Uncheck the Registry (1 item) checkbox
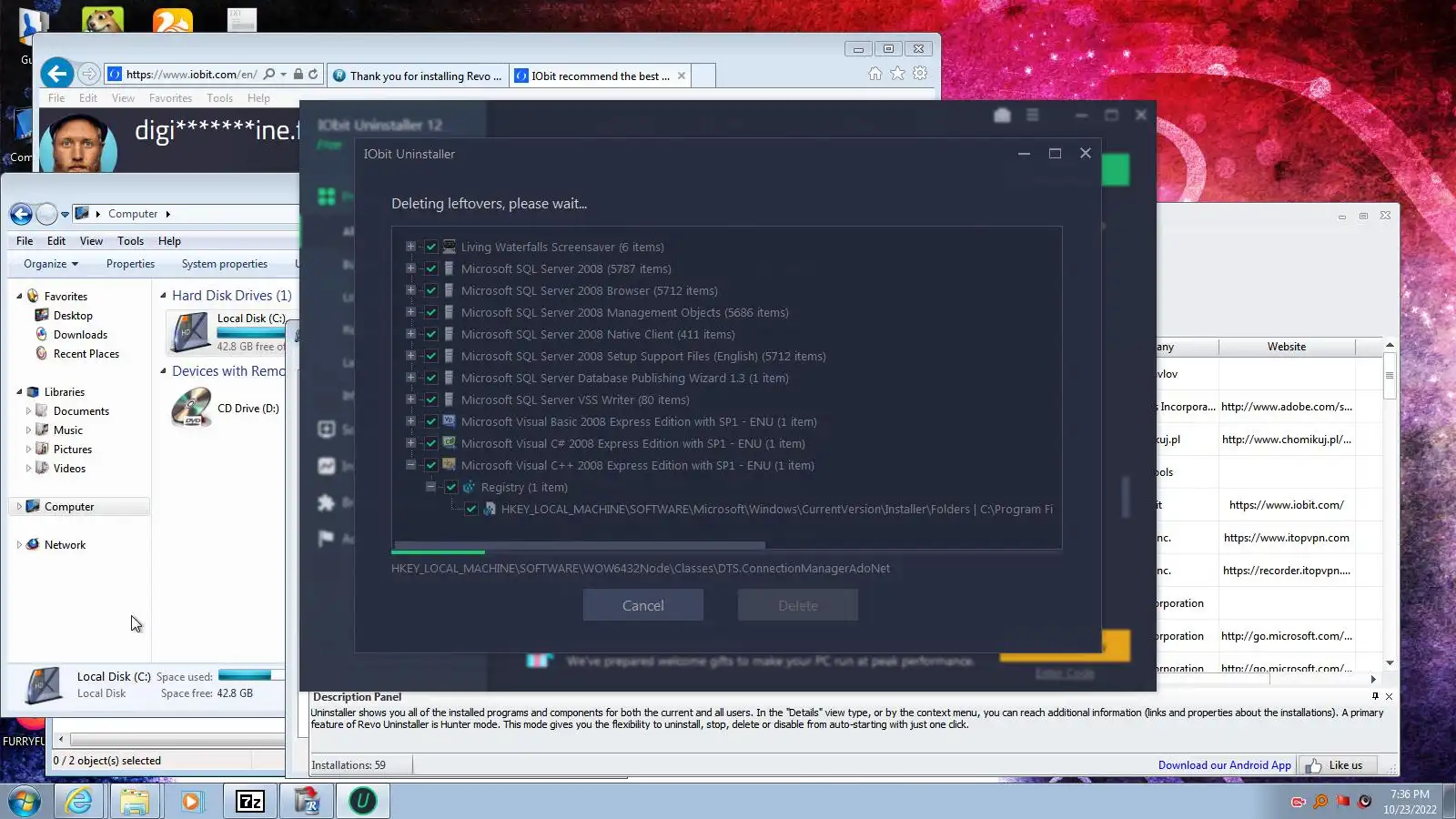This screenshot has height=819, width=1456. [451, 487]
